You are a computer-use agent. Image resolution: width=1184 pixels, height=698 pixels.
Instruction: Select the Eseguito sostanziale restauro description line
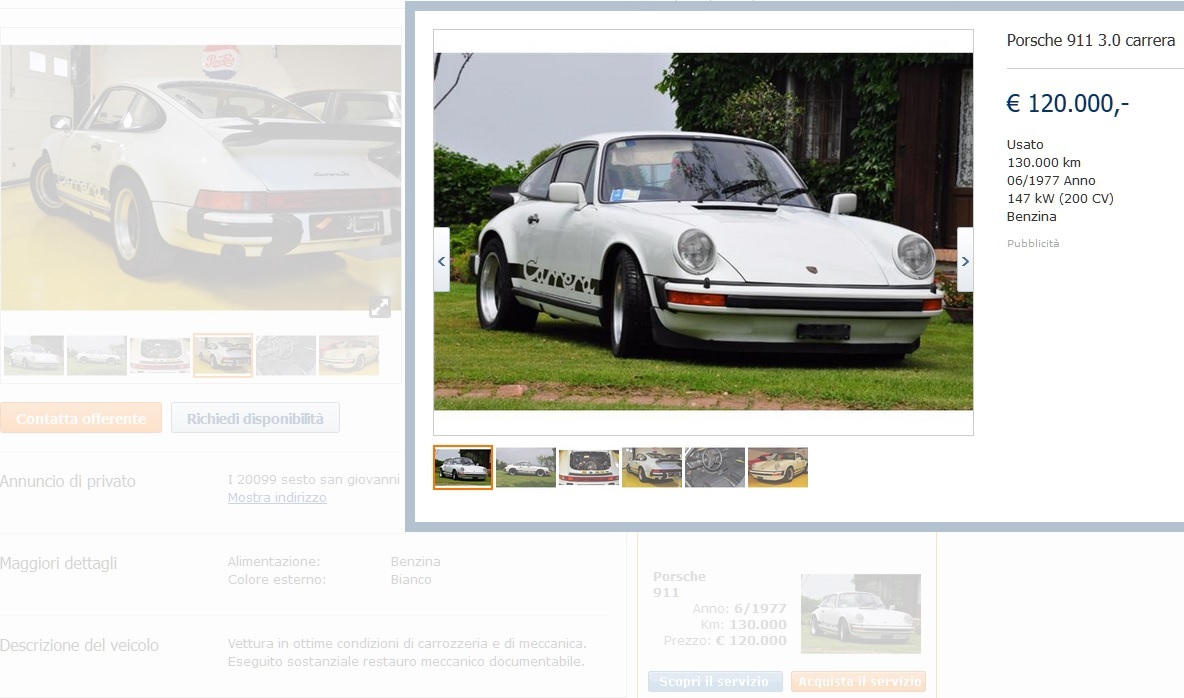coord(406,662)
